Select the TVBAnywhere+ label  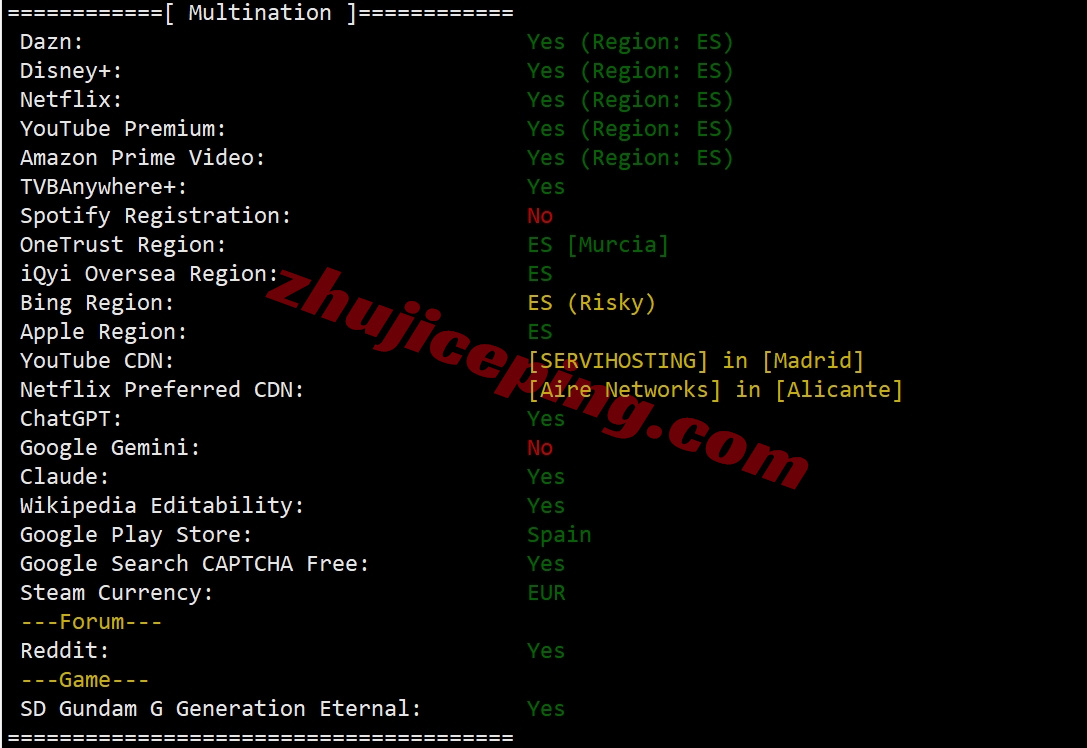(103, 187)
